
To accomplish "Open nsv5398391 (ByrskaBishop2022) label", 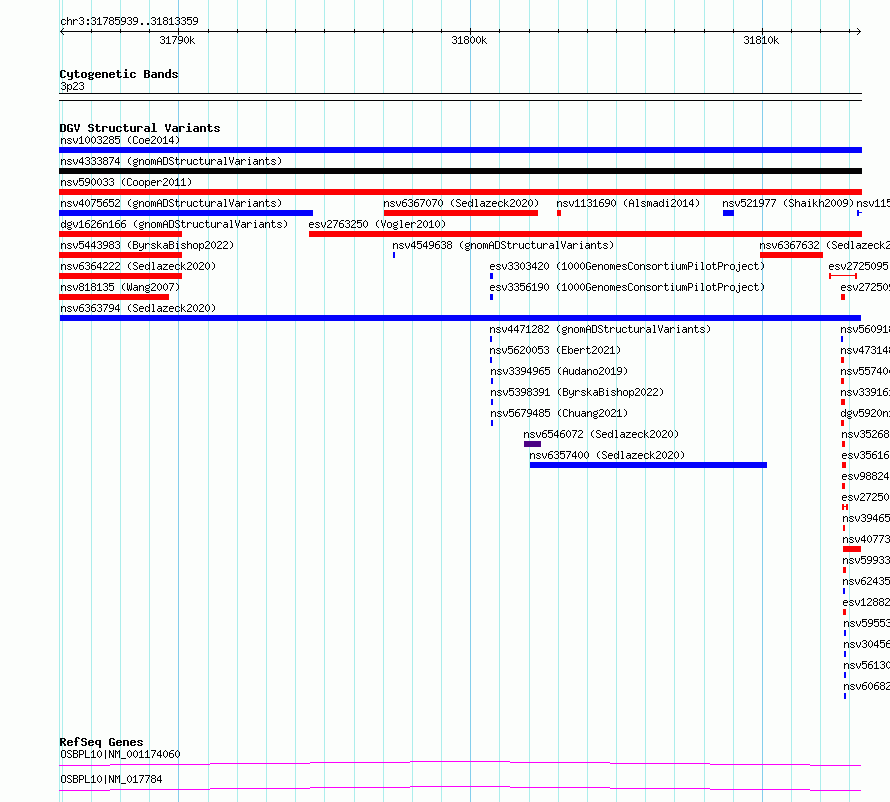I will tap(577, 392).
